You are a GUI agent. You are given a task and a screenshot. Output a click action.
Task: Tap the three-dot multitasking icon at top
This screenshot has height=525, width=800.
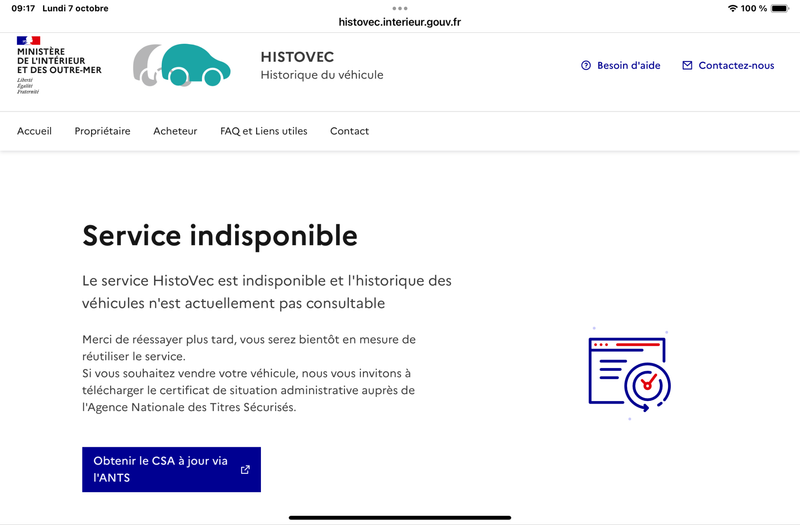click(x=400, y=8)
